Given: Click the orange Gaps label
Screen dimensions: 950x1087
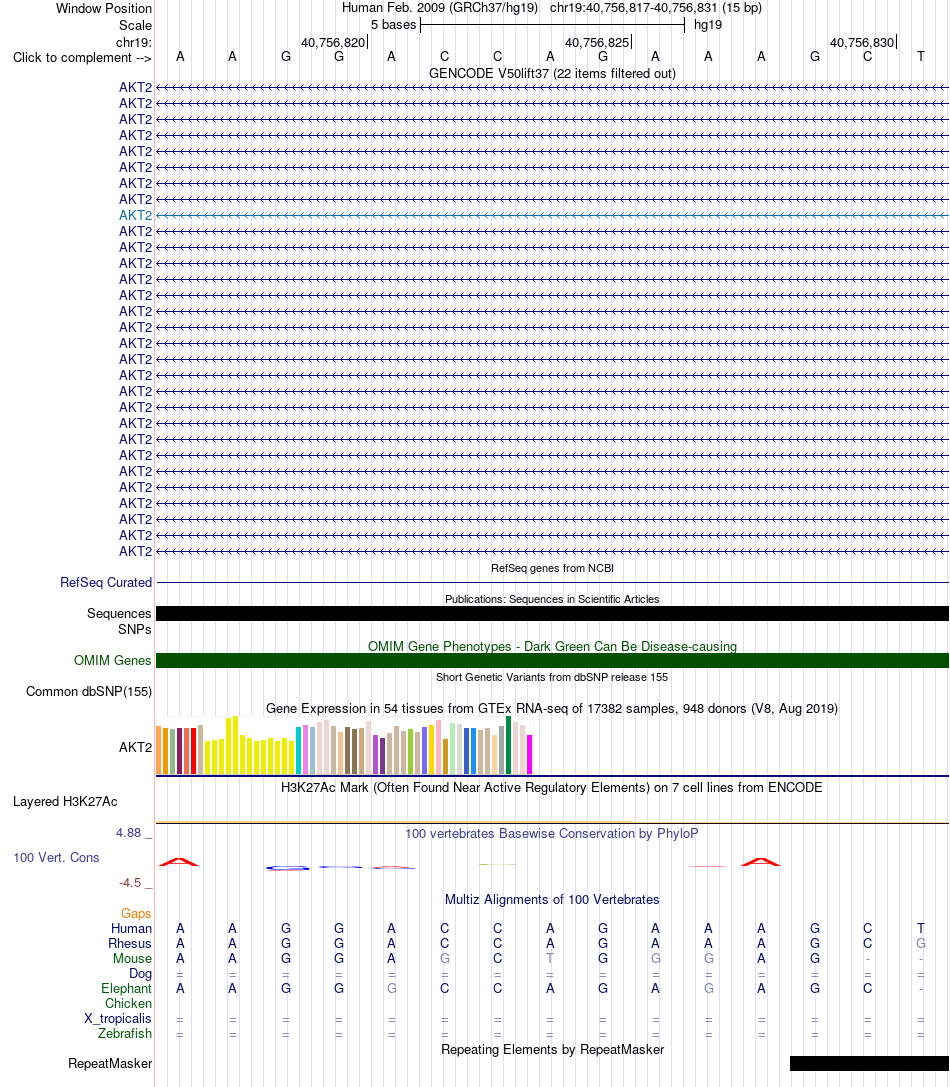Looking at the screenshot, I should pyautogui.click(x=136, y=914).
